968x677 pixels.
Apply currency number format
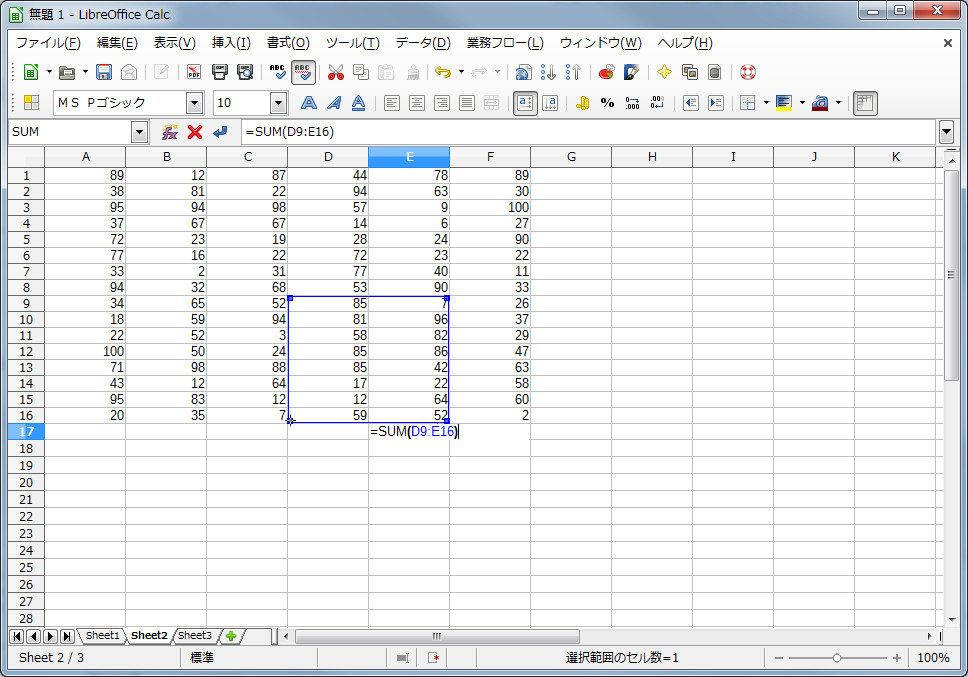(x=582, y=103)
